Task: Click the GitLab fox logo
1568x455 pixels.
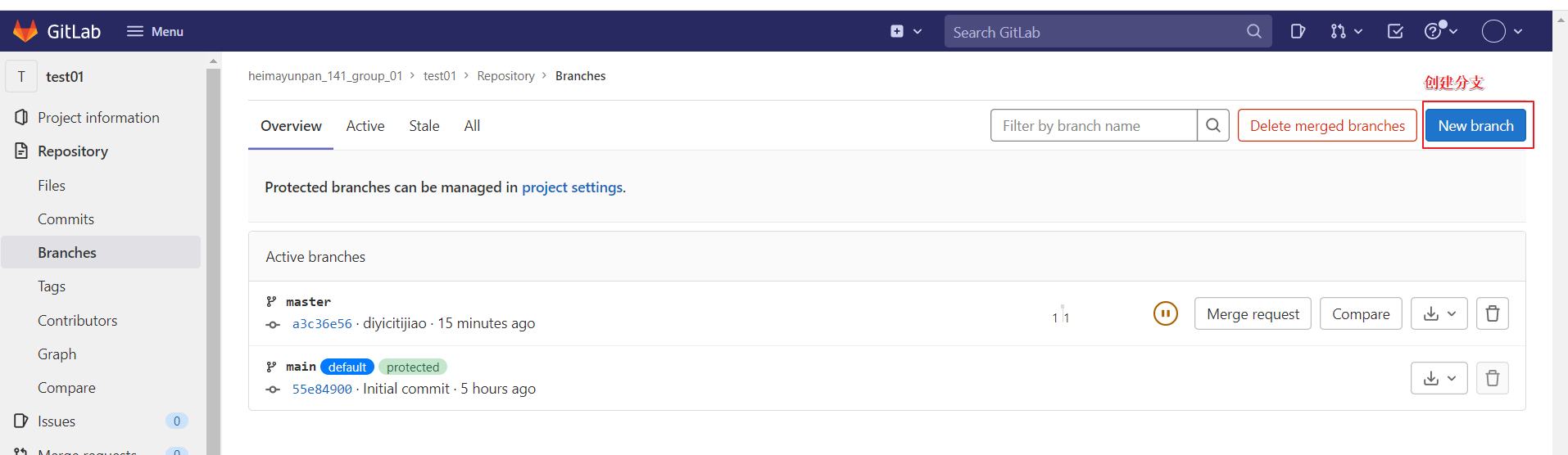Action: [25, 31]
